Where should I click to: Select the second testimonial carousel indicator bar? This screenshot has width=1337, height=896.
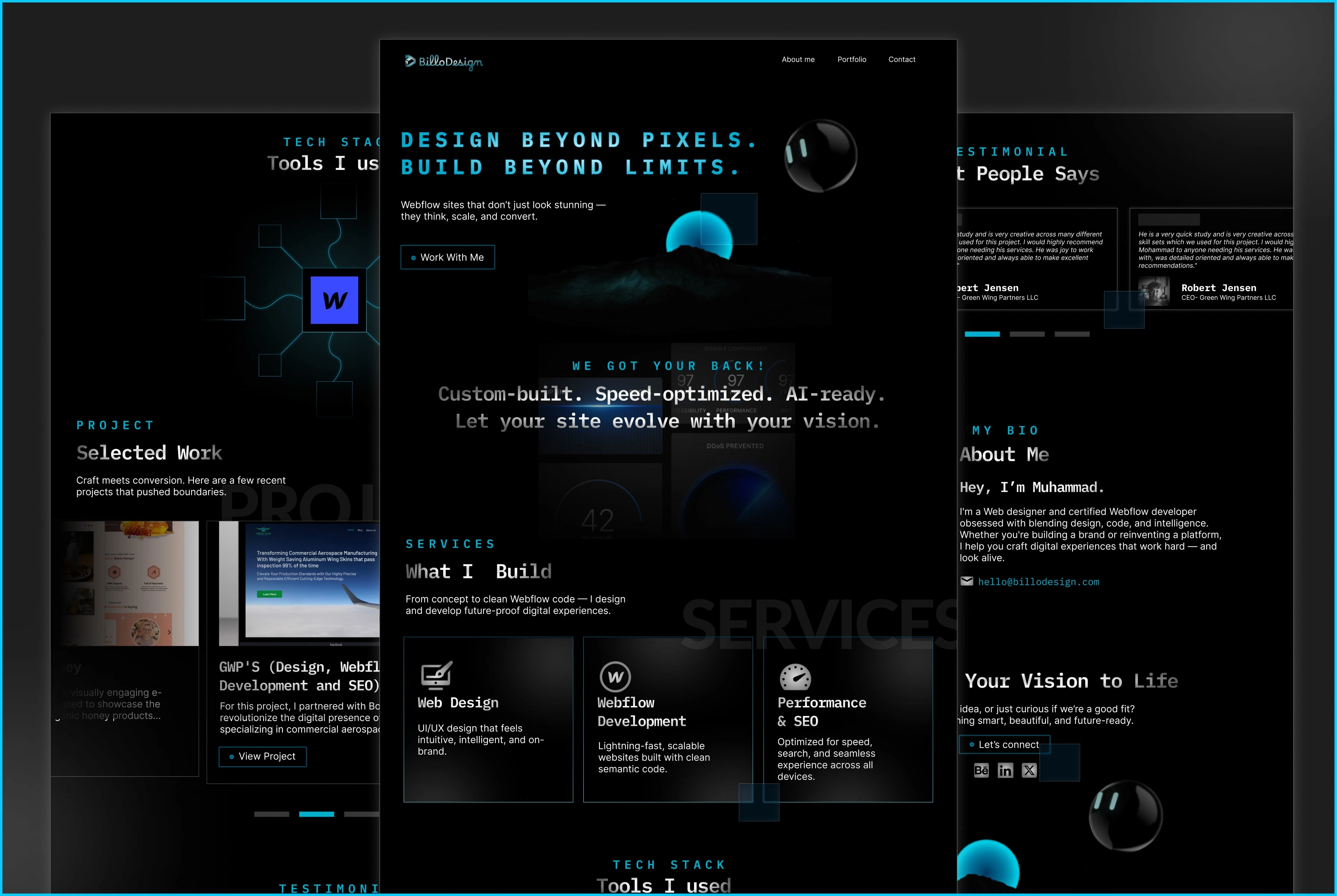[x=1027, y=334]
